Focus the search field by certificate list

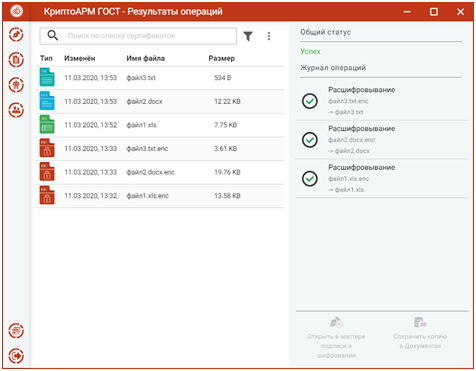(138, 36)
